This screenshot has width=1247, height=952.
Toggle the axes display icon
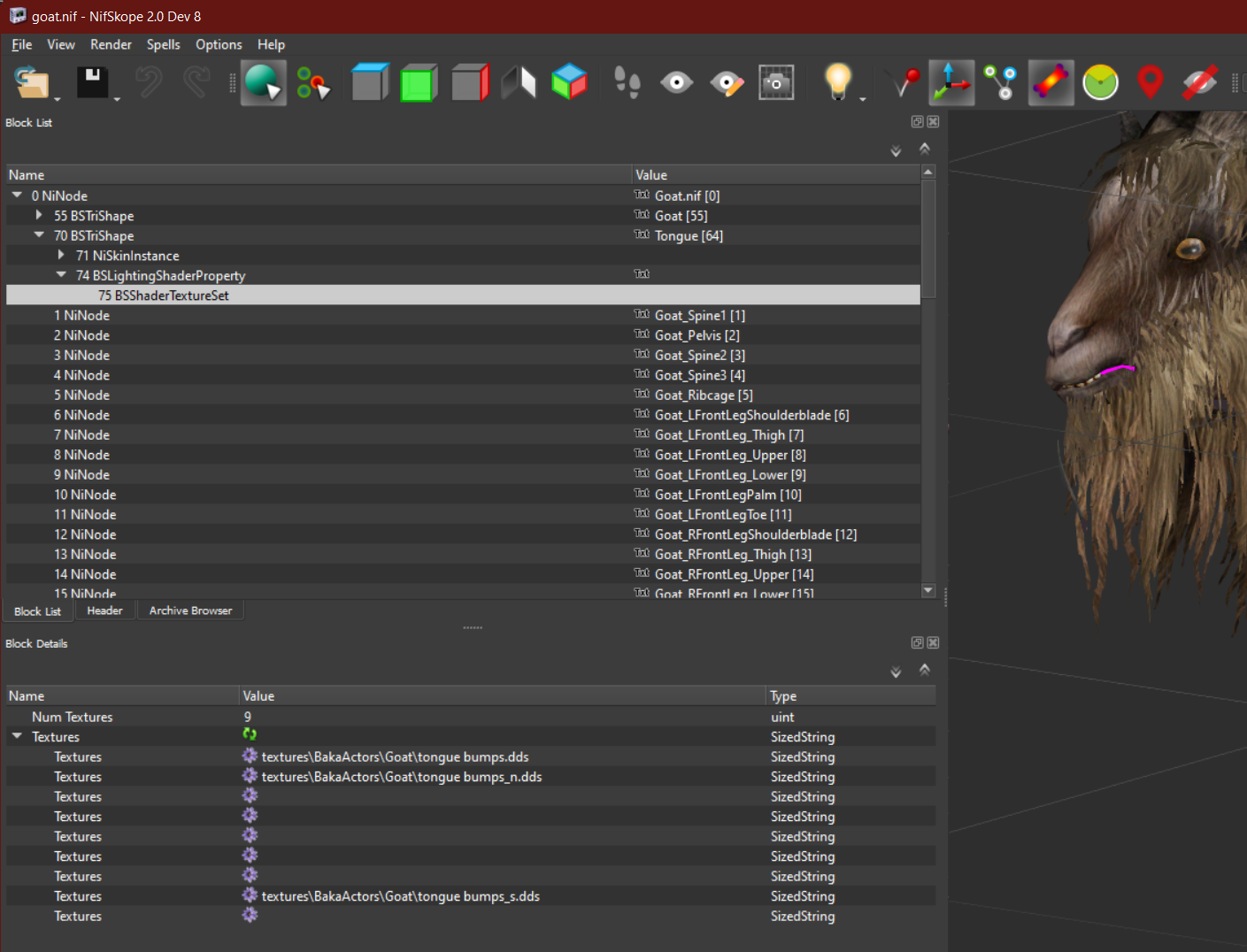(951, 83)
